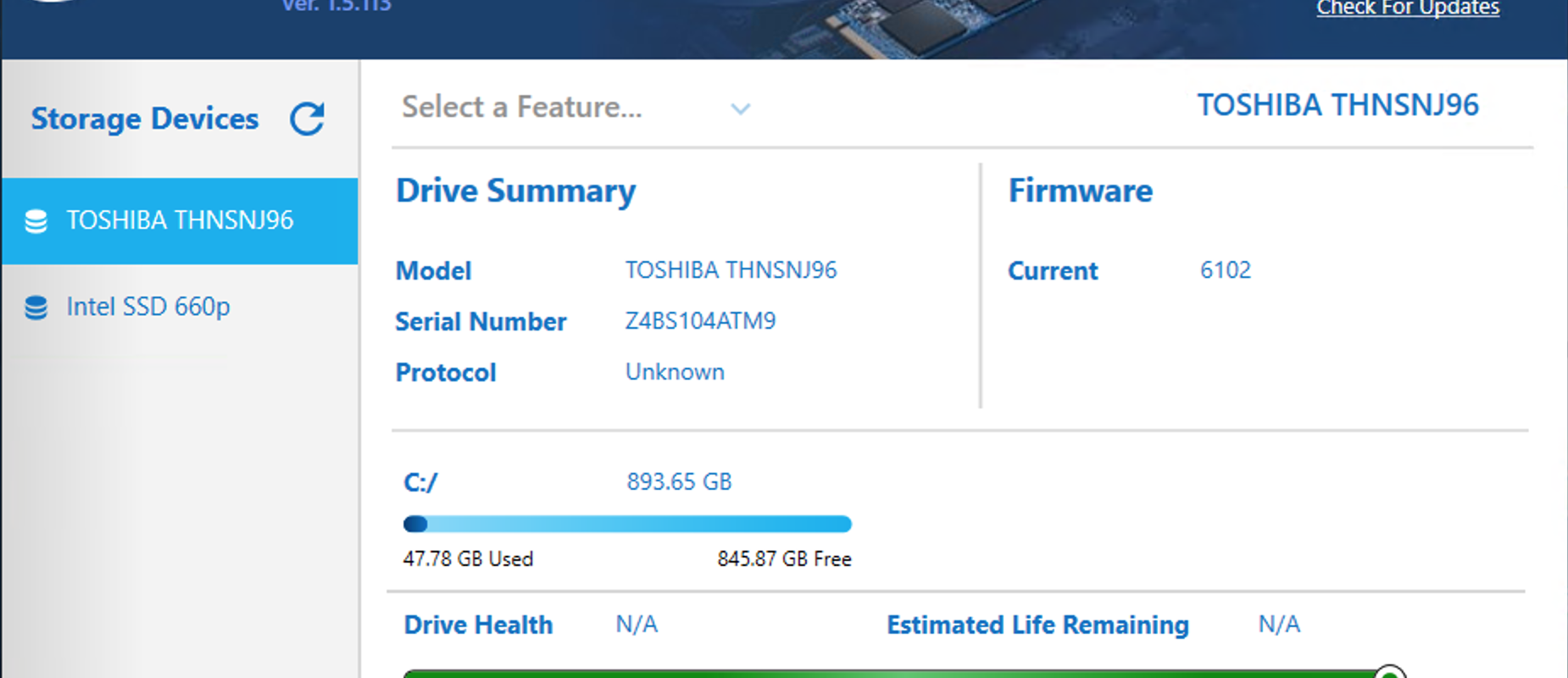Screen dimensions: 1568x678
Task: Select TOSHIBA THNSNJ96 drive icon in sidebar
Action: click(36, 221)
